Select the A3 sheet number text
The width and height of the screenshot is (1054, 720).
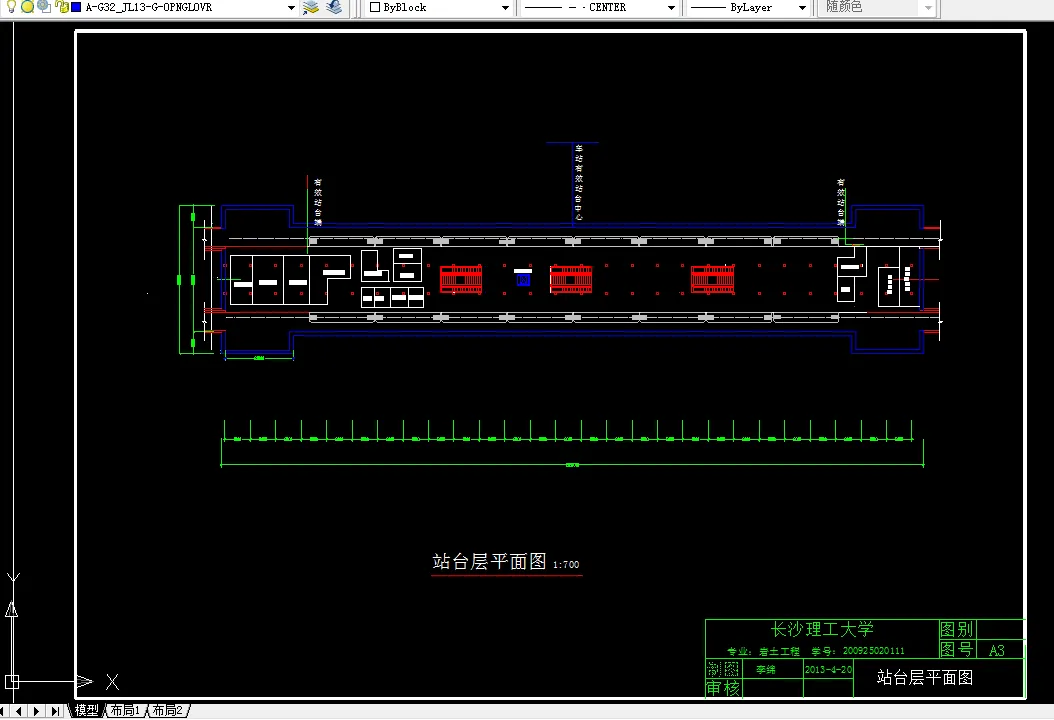[996, 650]
